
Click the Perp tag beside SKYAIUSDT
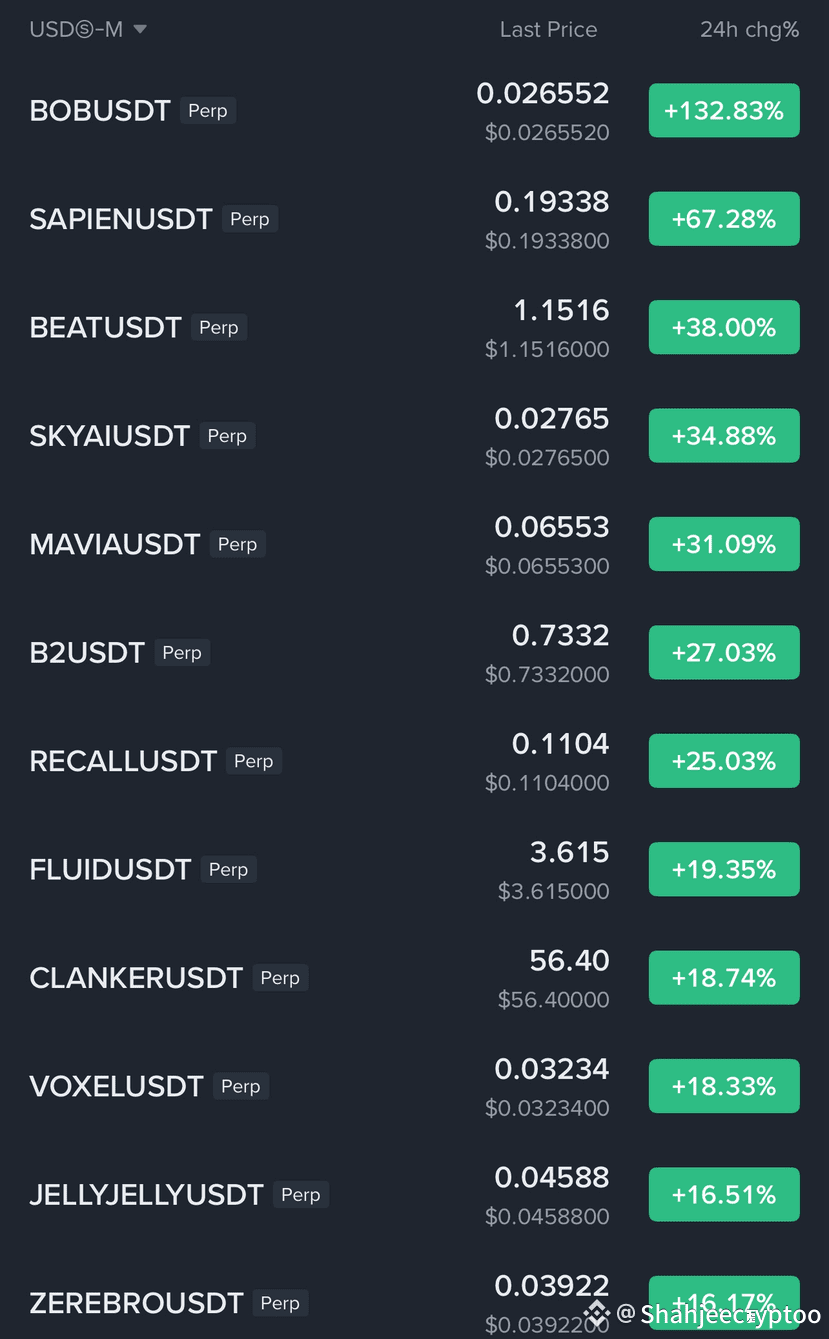point(227,436)
